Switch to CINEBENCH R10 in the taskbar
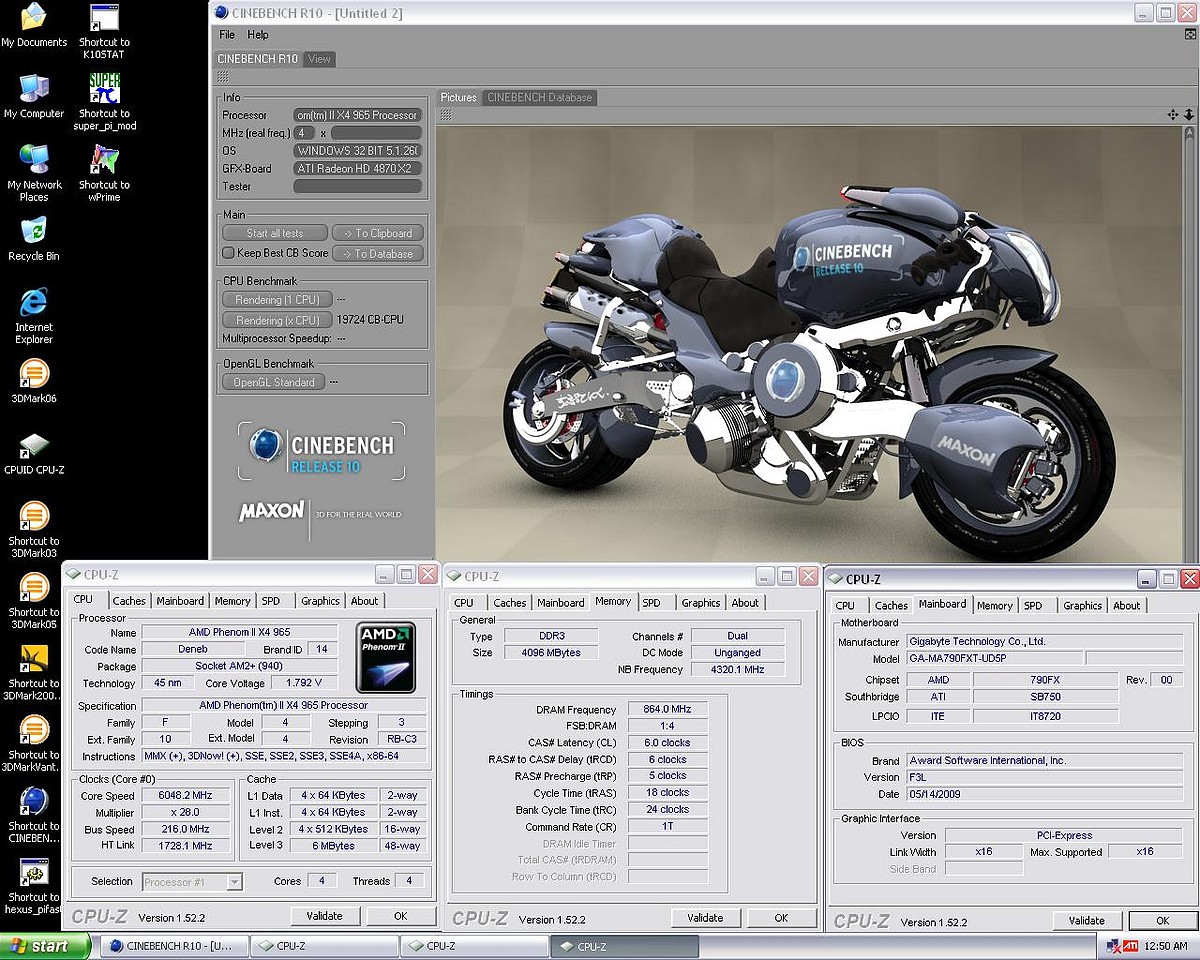The height and width of the screenshot is (960, 1200). 174,946
